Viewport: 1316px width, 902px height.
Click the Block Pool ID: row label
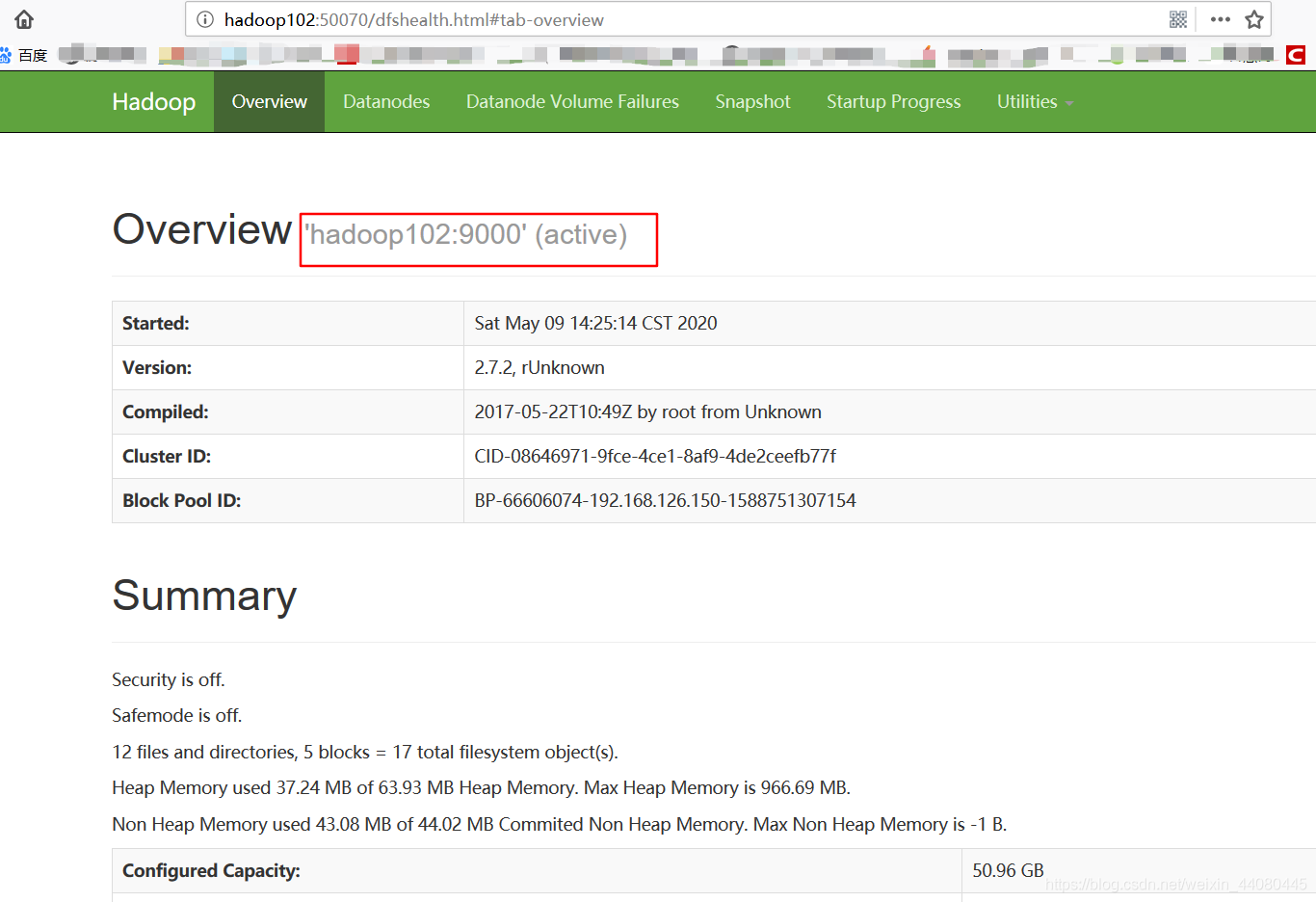click(182, 500)
